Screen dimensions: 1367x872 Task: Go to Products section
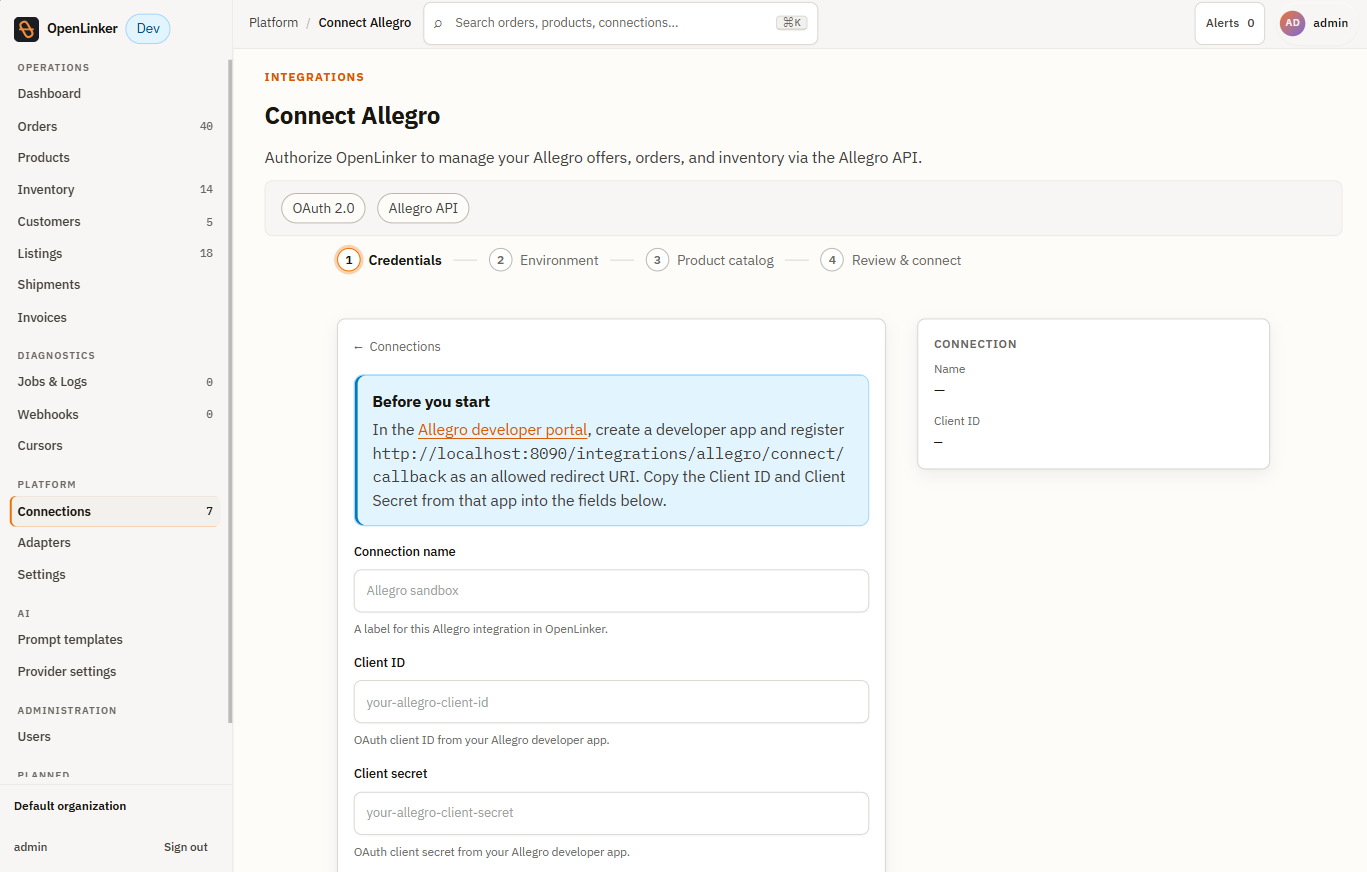pyautogui.click(x=115, y=157)
